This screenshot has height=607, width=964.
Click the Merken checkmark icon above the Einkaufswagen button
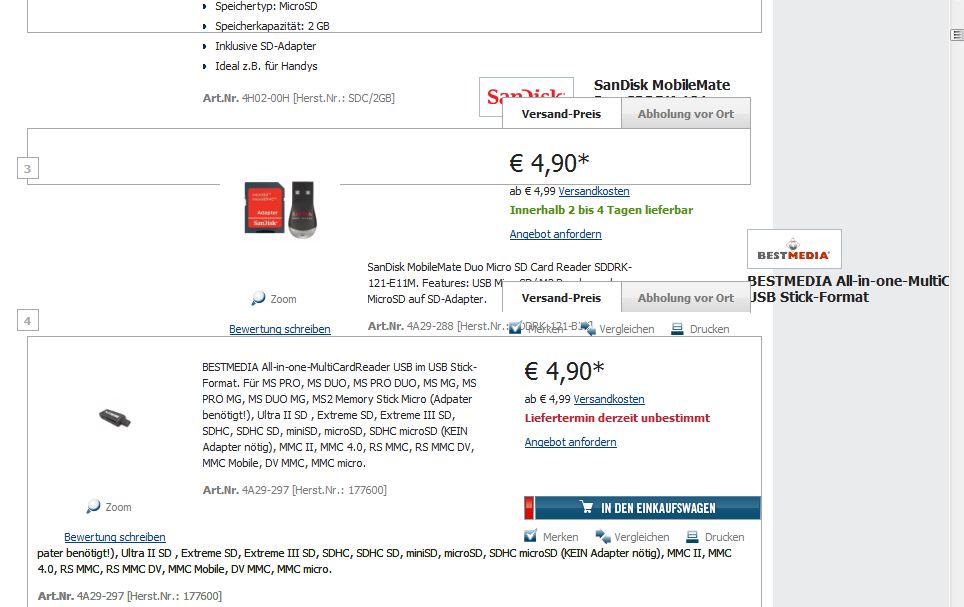(531, 536)
